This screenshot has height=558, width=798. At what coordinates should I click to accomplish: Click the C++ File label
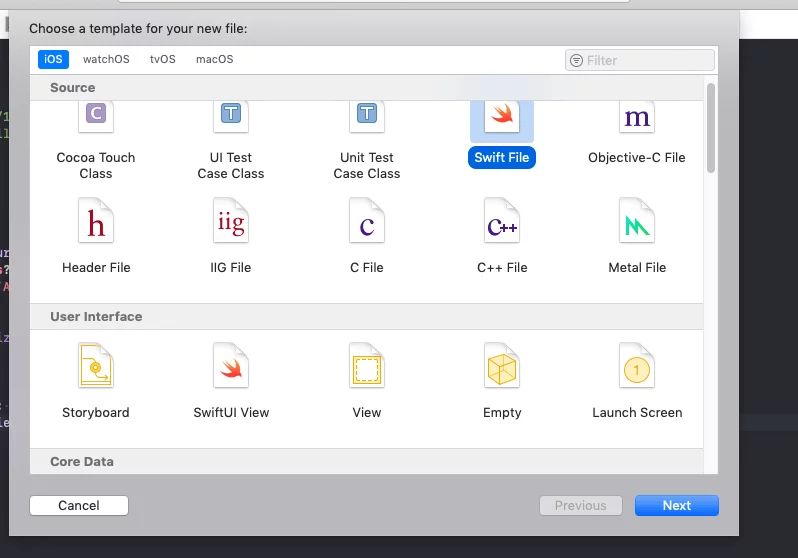click(502, 268)
